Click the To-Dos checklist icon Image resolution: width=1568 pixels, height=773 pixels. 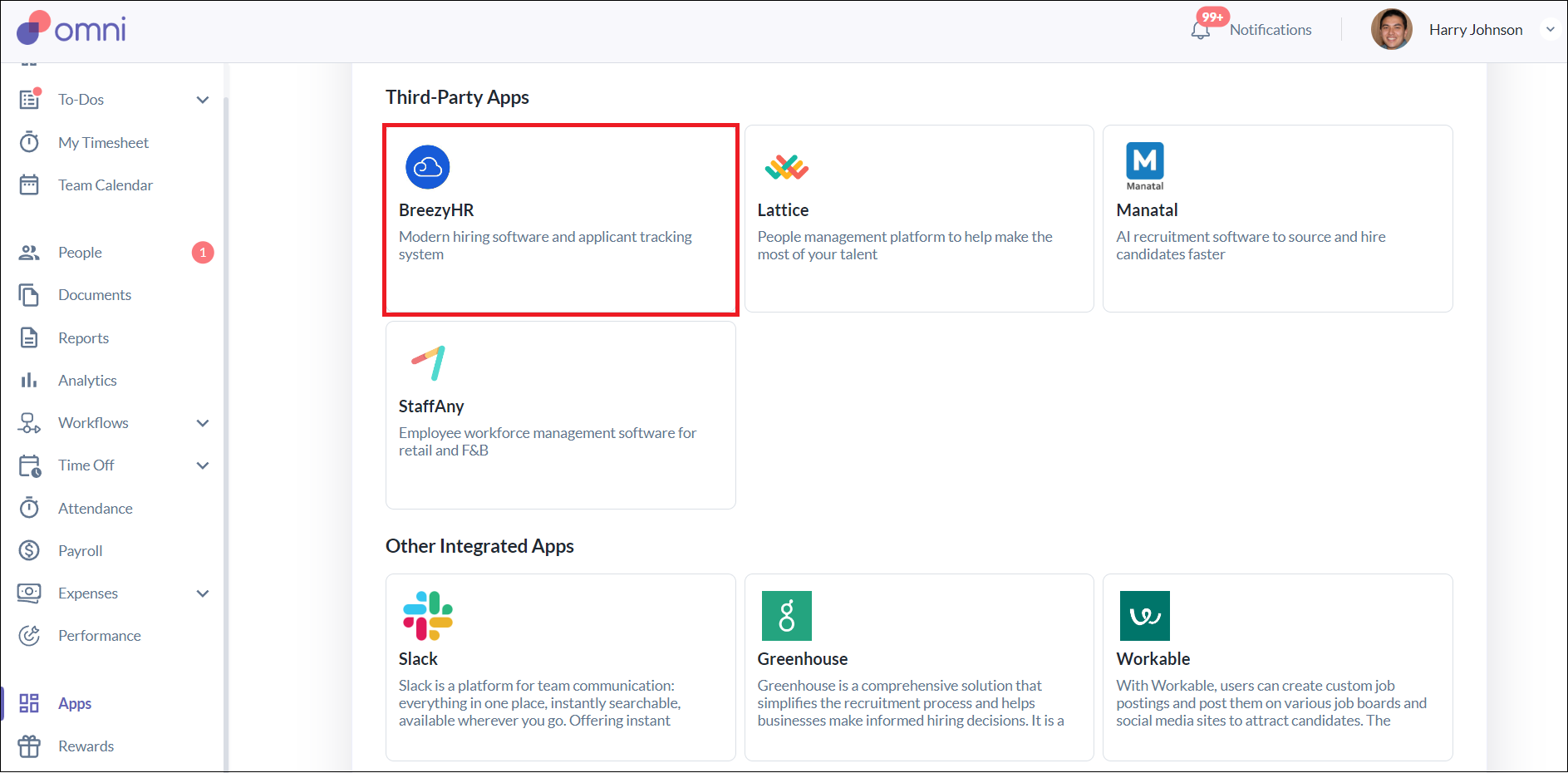tap(30, 99)
